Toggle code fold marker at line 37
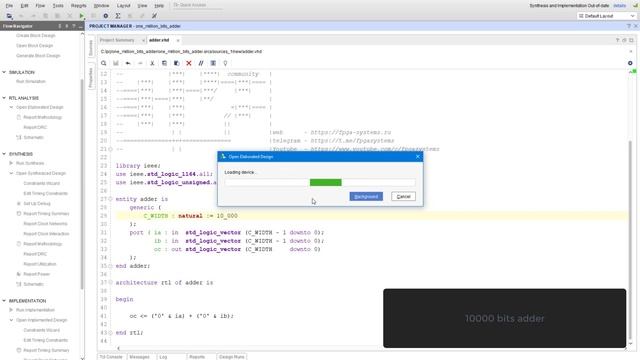The height and width of the screenshot is (360, 640). click(110, 282)
